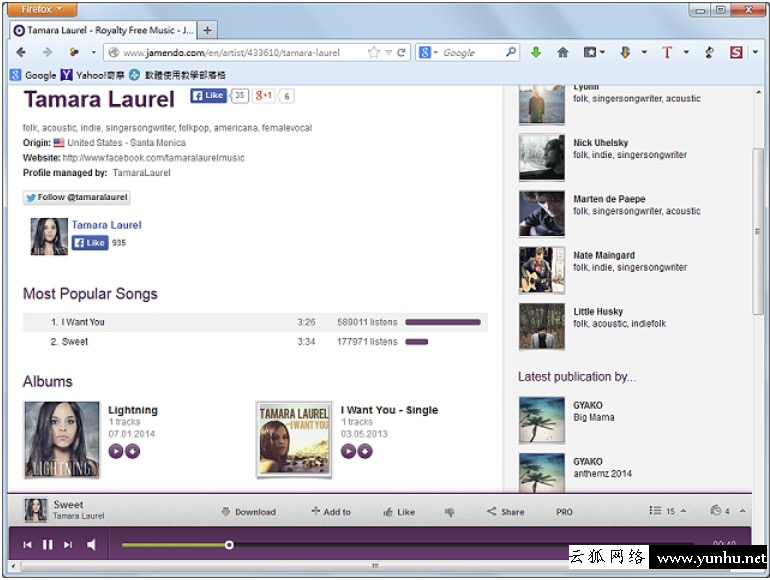The image size is (770, 580).
Task: Dislike the song with thumbs-down icon
Action: coord(449,512)
